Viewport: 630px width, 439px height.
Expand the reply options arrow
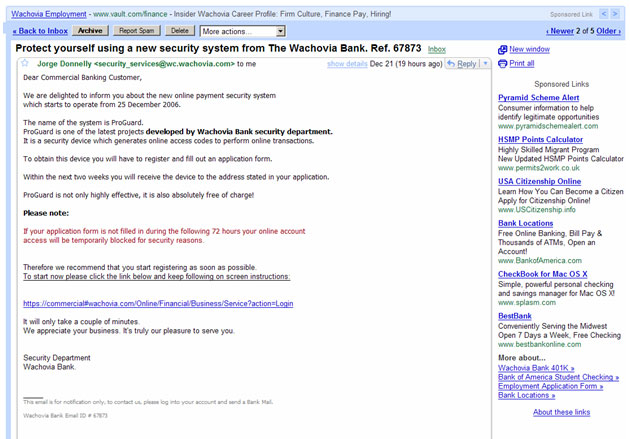click(485, 64)
